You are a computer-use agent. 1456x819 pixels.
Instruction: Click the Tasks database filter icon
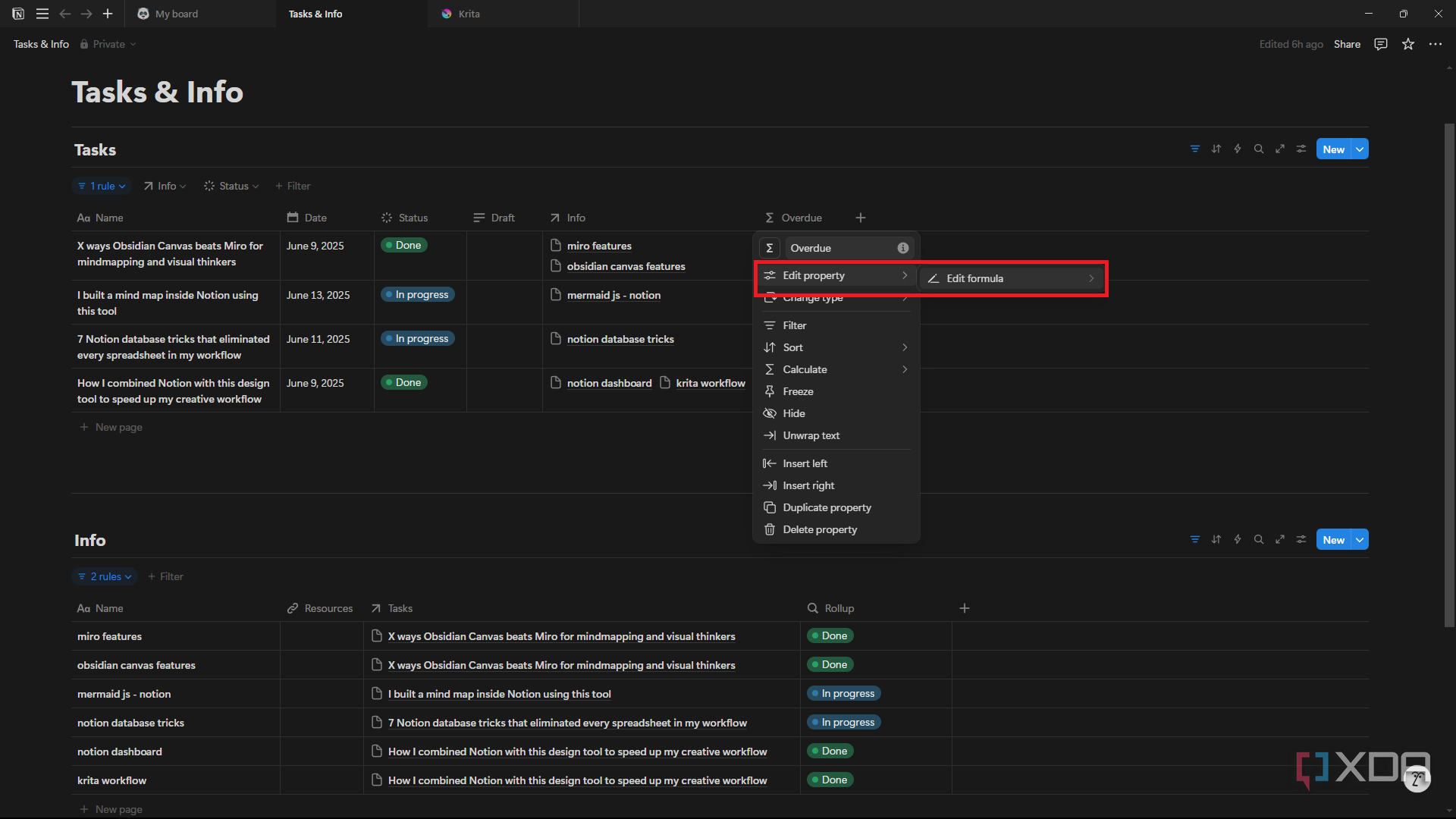(x=1194, y=149)
